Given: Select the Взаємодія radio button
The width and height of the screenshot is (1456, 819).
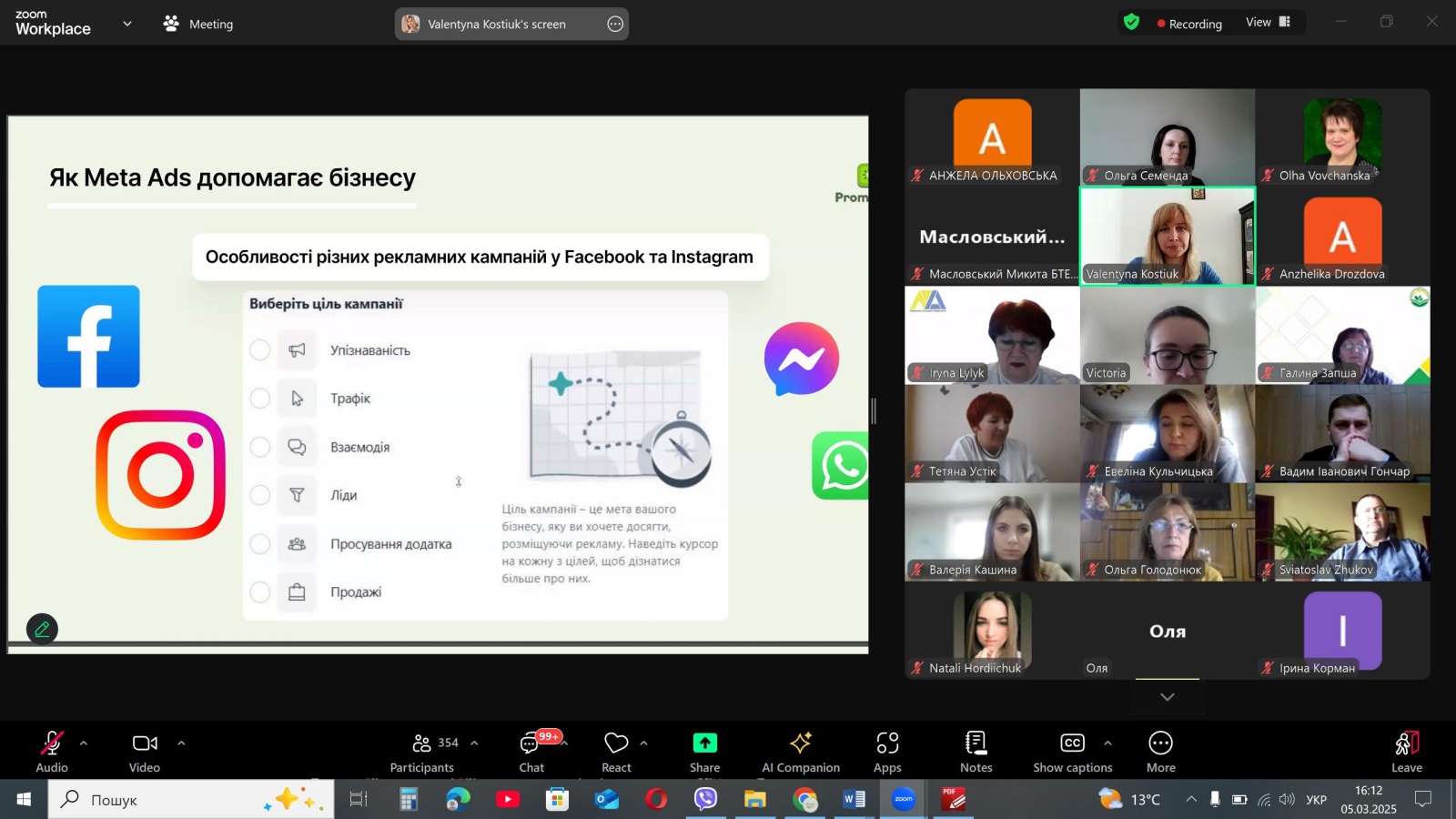Looking at the screenshot, I should (x=260, y=447).
